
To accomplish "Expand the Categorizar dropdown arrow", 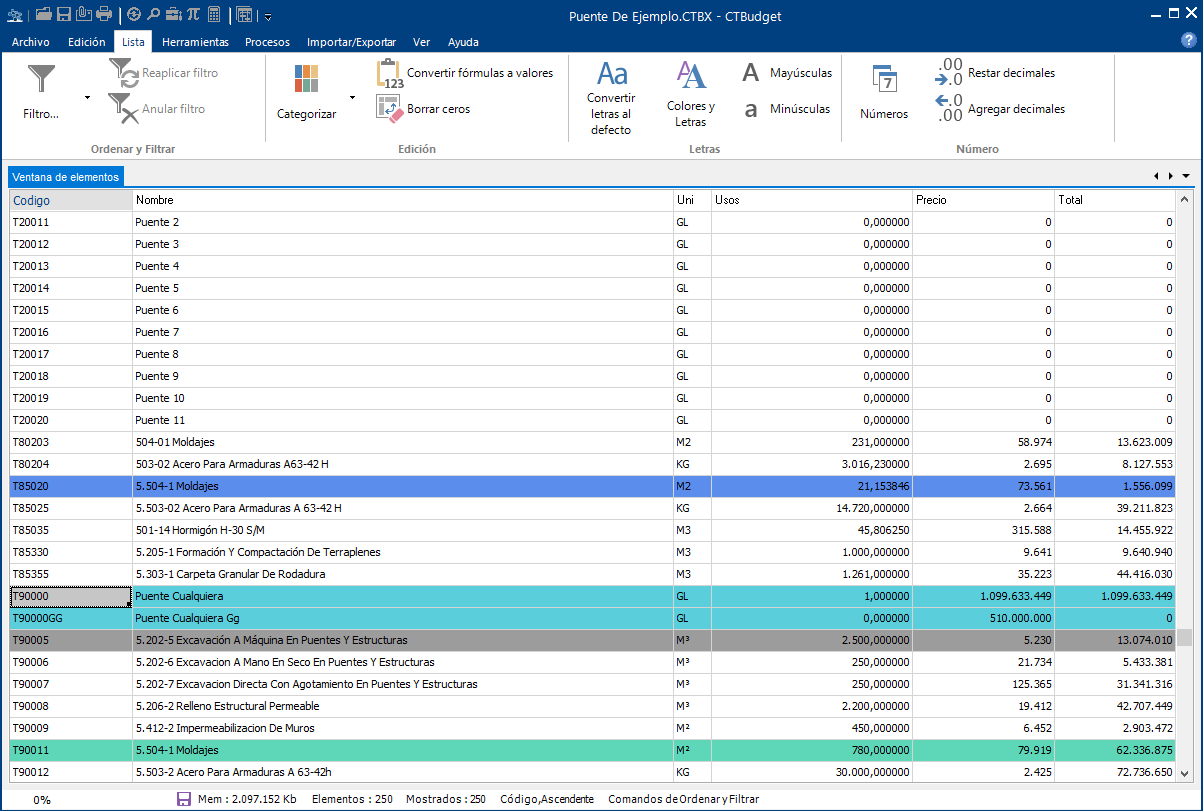I will click(352, 98).
